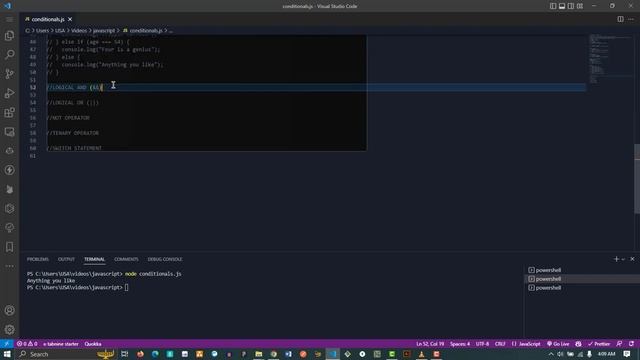Open the Windows Start menu
The width and height of the screenshot is (640, 360).
[7, 354]
